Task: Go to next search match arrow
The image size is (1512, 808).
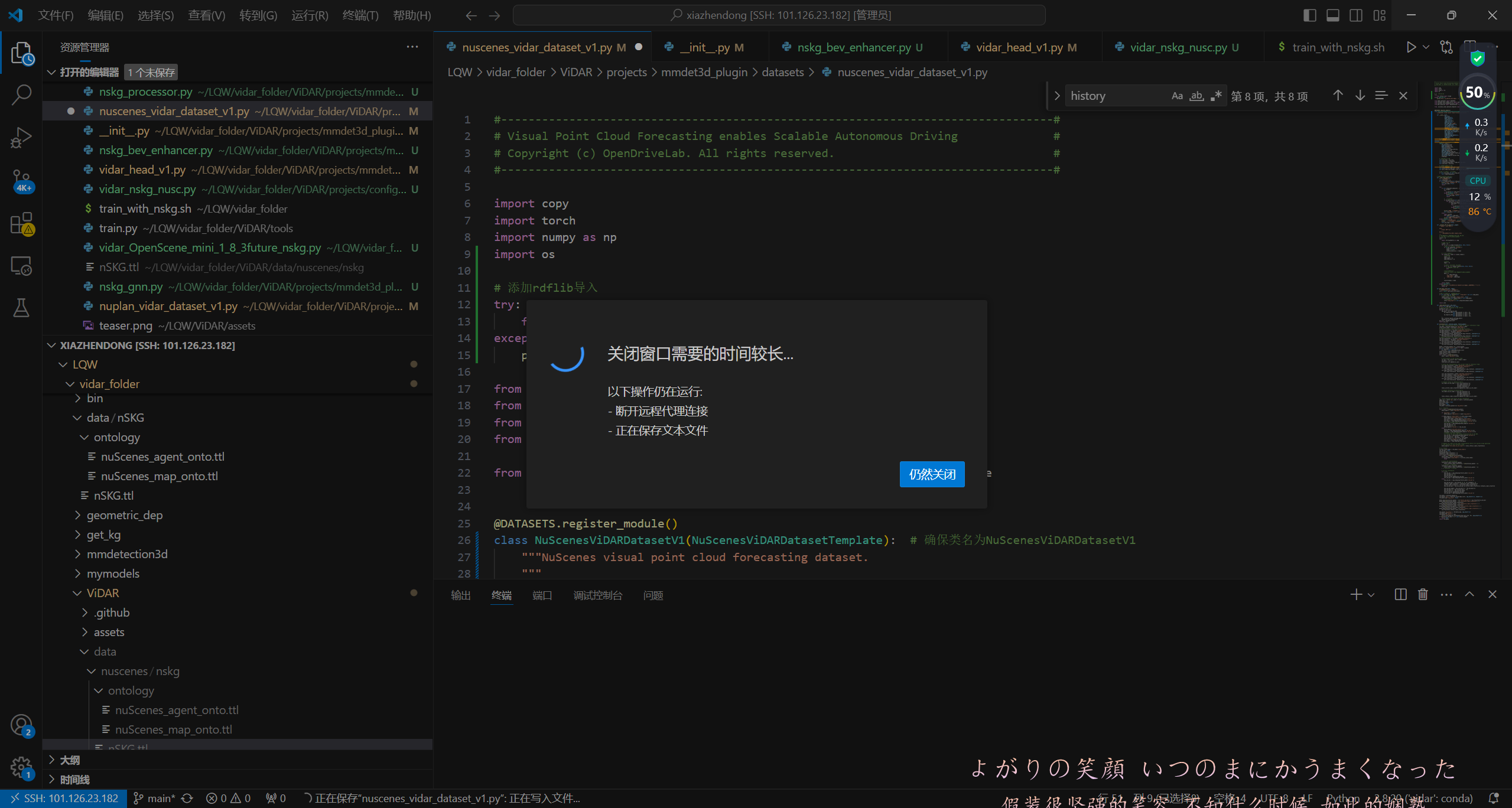Action: click(1360, 96)
